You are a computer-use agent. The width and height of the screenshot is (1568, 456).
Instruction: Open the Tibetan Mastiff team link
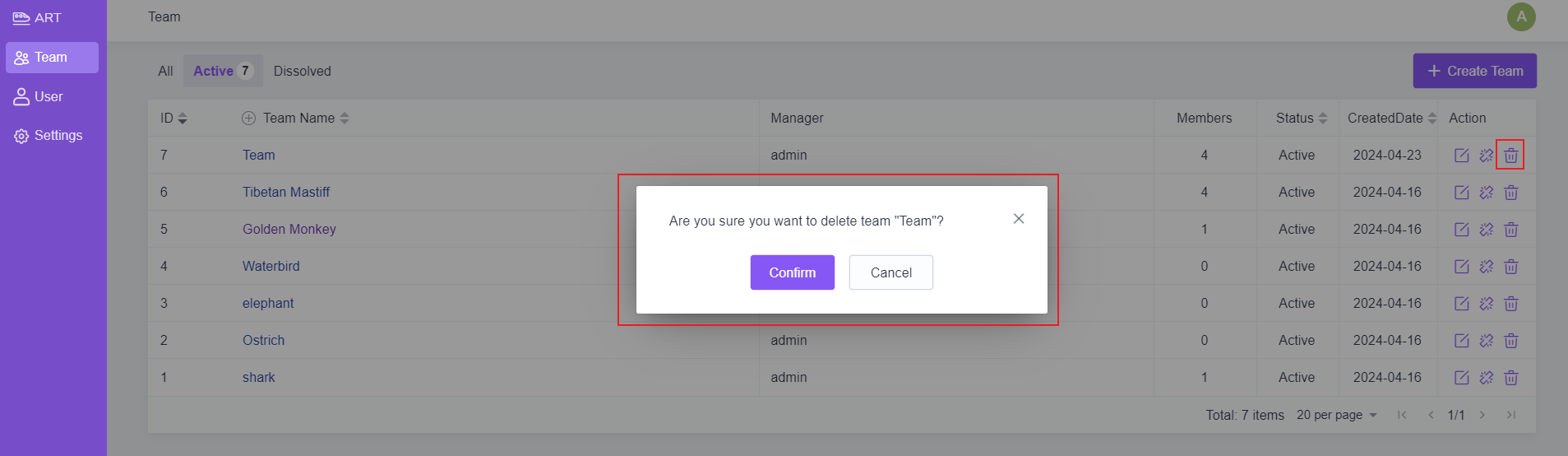pyautogui.click(x=285, y=193)
